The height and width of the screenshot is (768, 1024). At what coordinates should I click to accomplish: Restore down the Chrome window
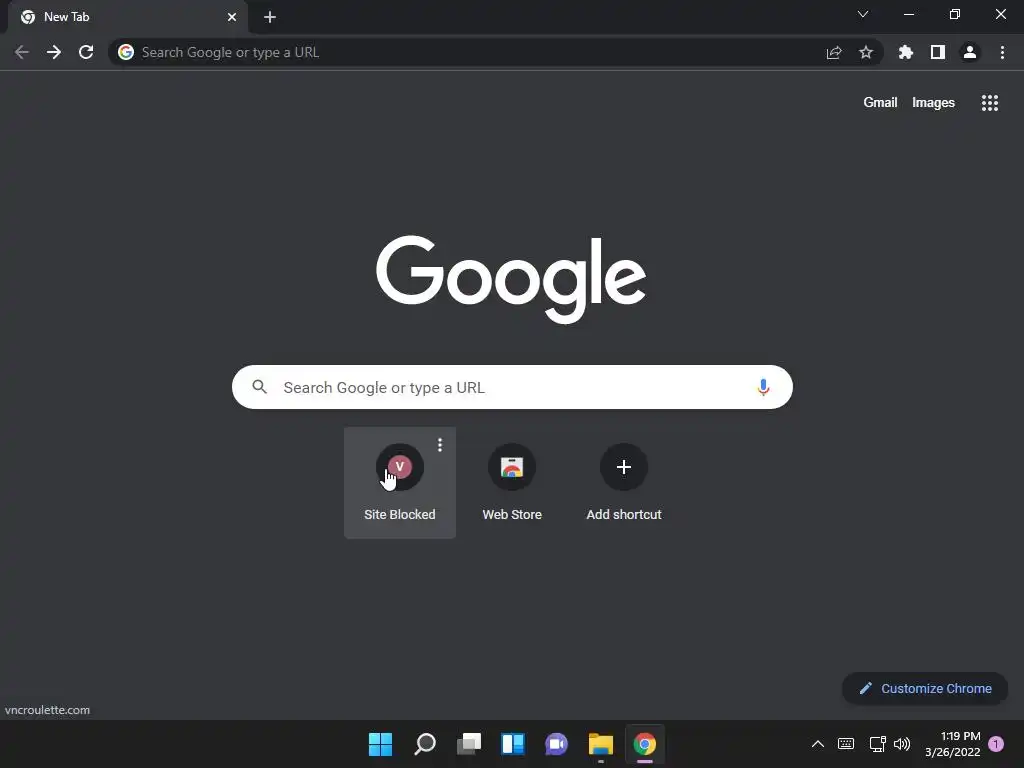[x=955, y=14]
